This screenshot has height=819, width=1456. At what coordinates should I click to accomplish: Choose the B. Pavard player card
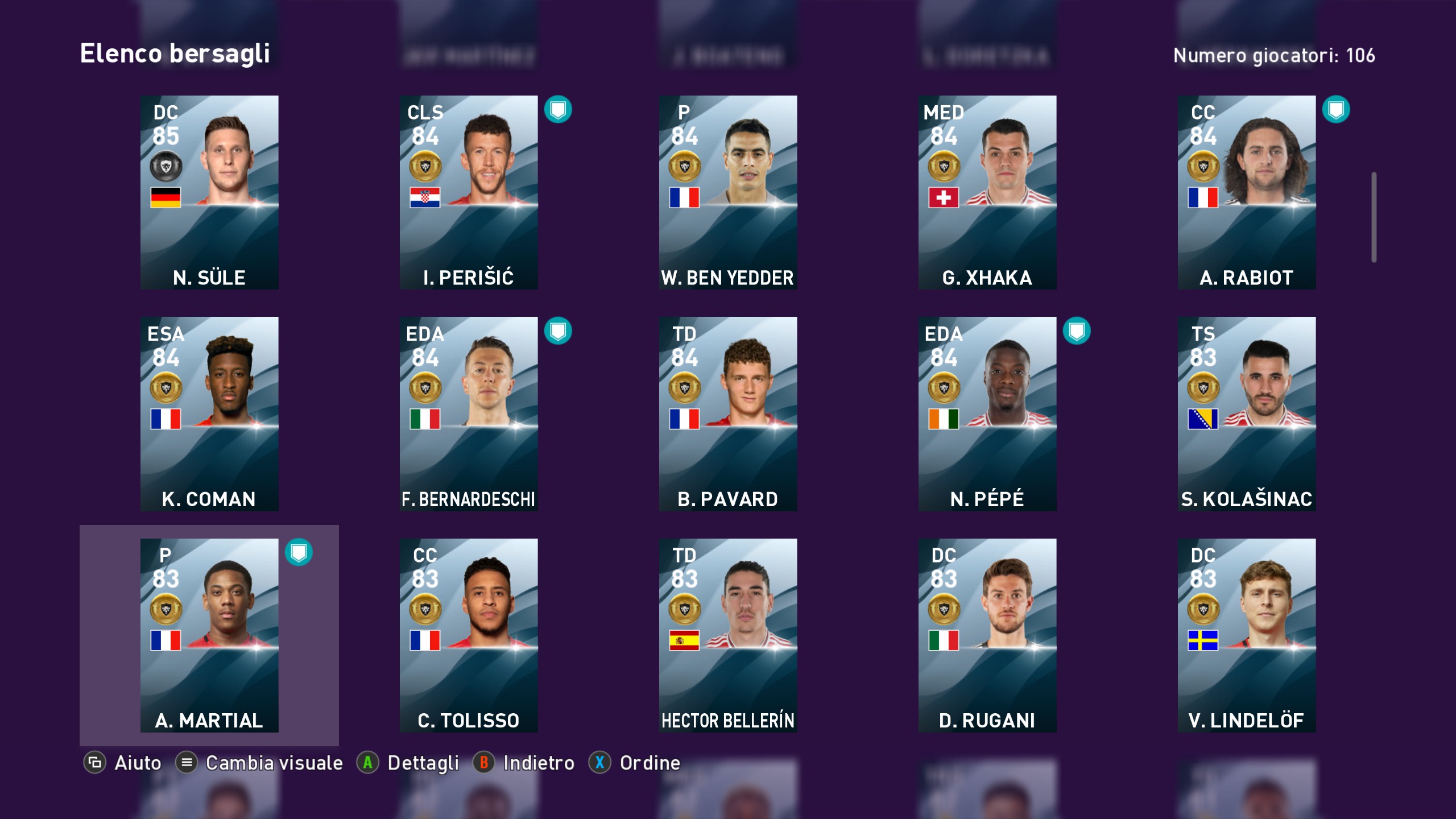point(728,413)
